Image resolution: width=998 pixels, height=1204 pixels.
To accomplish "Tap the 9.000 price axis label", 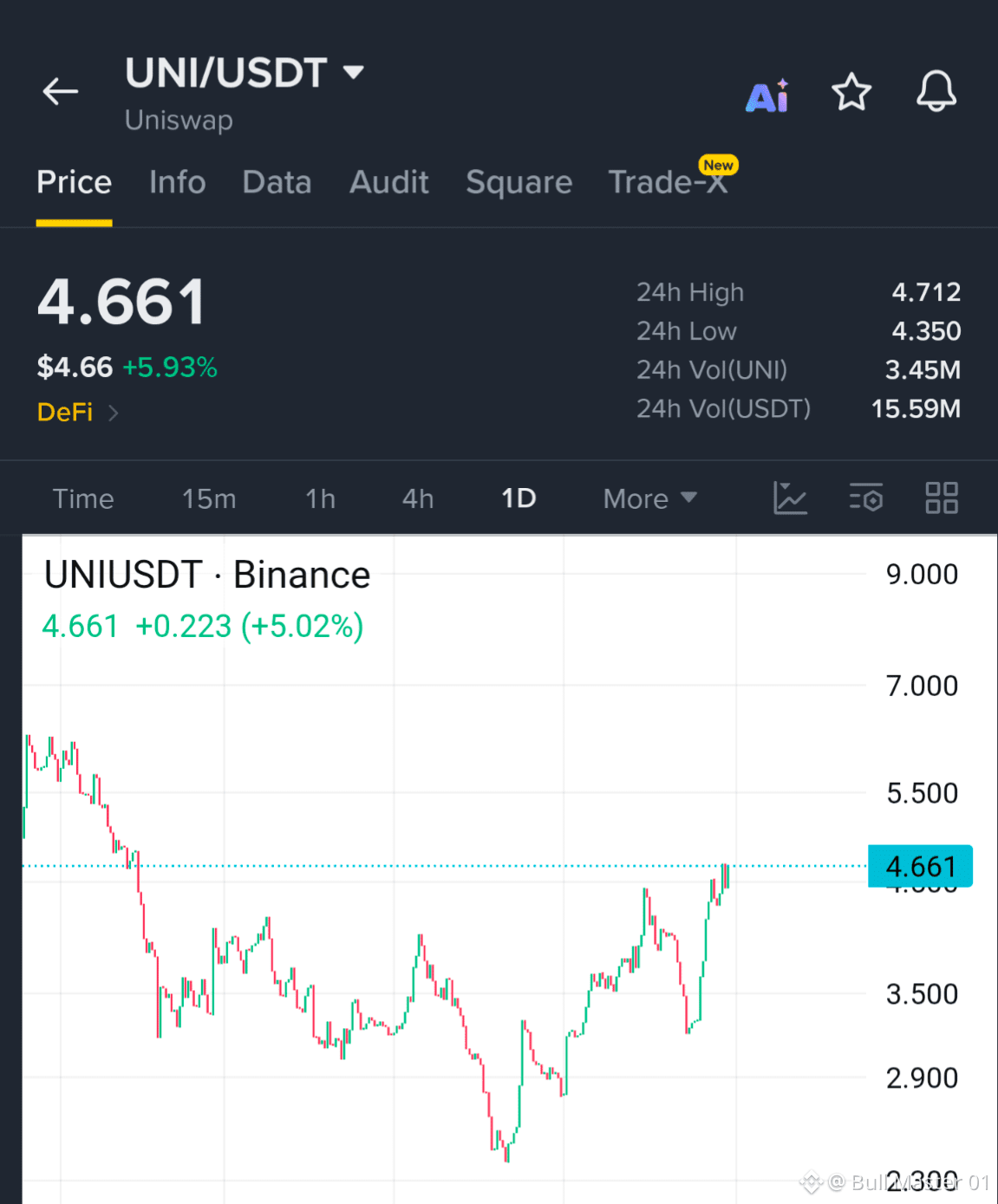I will [922, 574].
